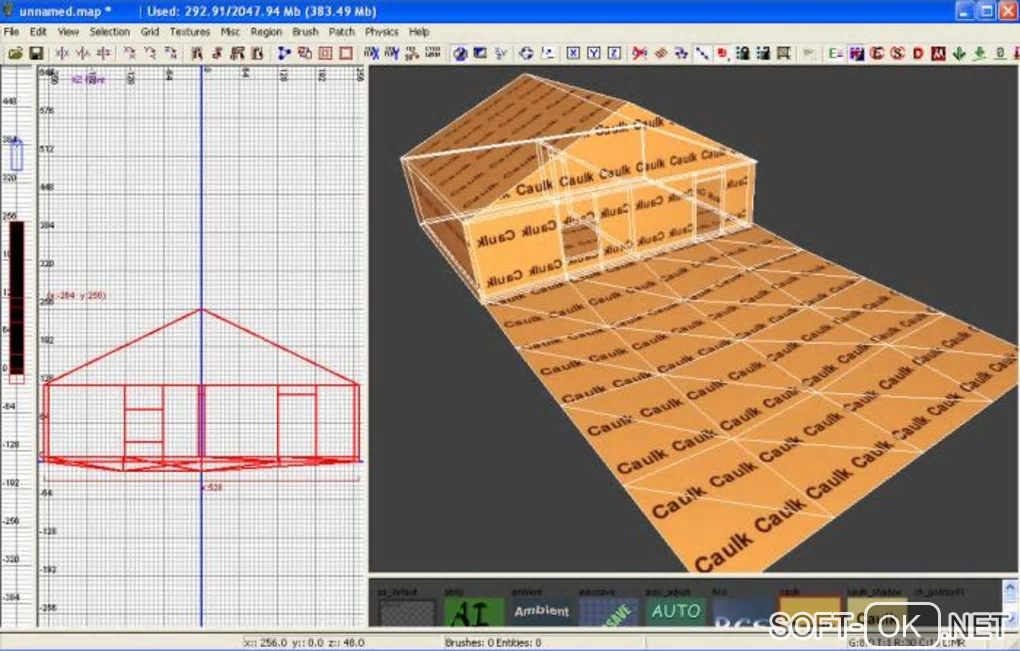Select the blue grid autosave texture thumbnail
This screenshot has height=651, width=1020.
pos(608,612)
